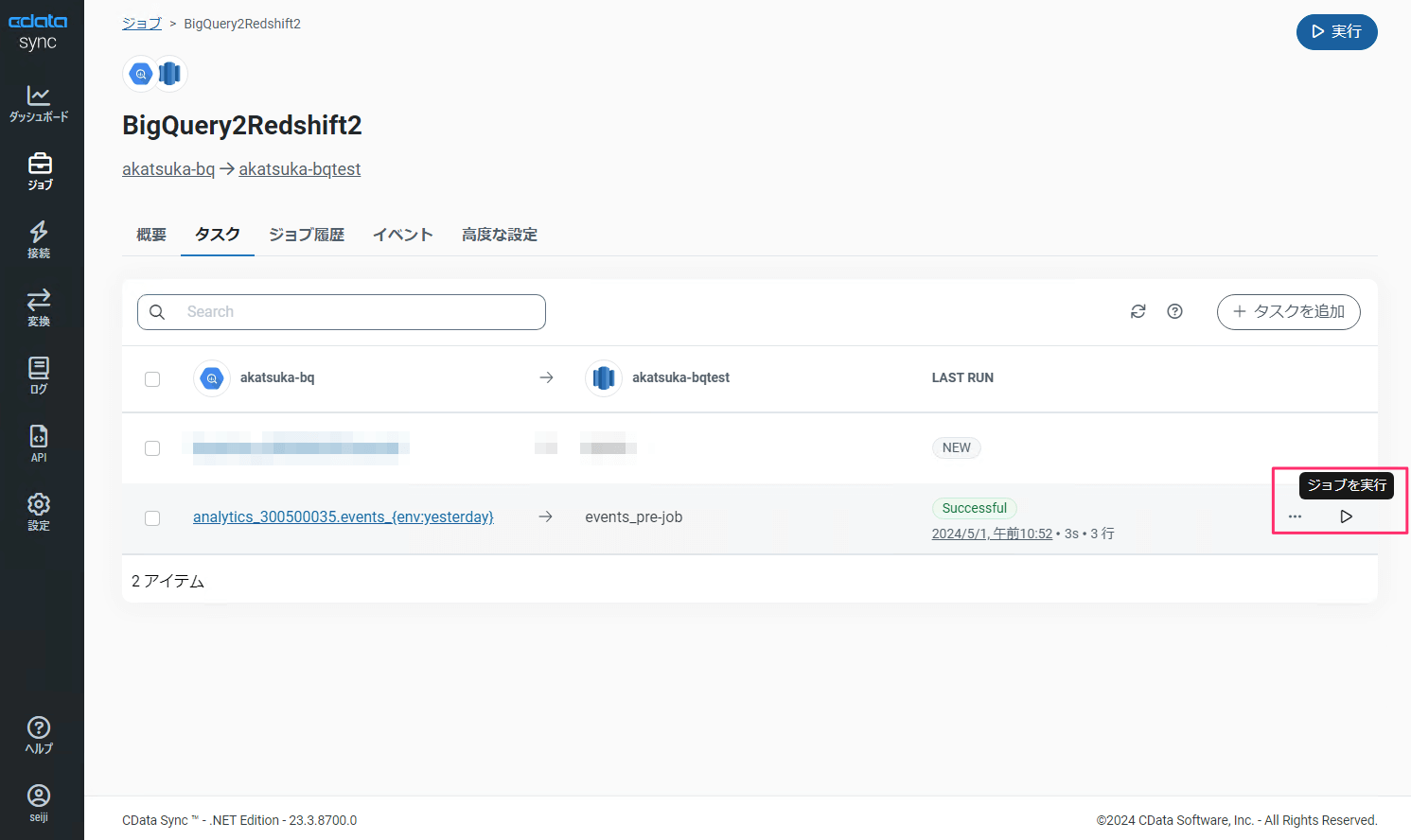1411x840 pixels.
Task: Toggle the select-all tasks checkbox
Action: [152, 379]
